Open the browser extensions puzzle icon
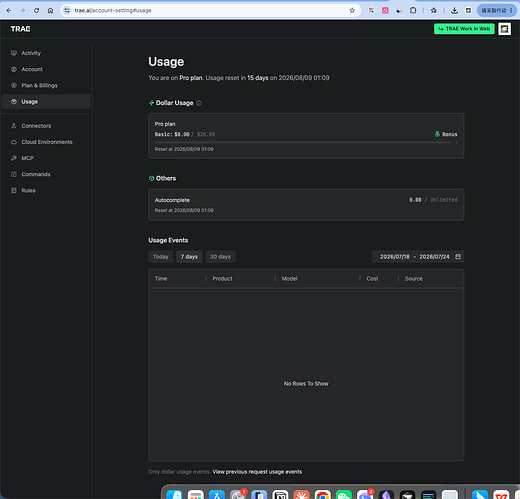The height and width of the screenshot is (499, 520). tap(413, 10)
